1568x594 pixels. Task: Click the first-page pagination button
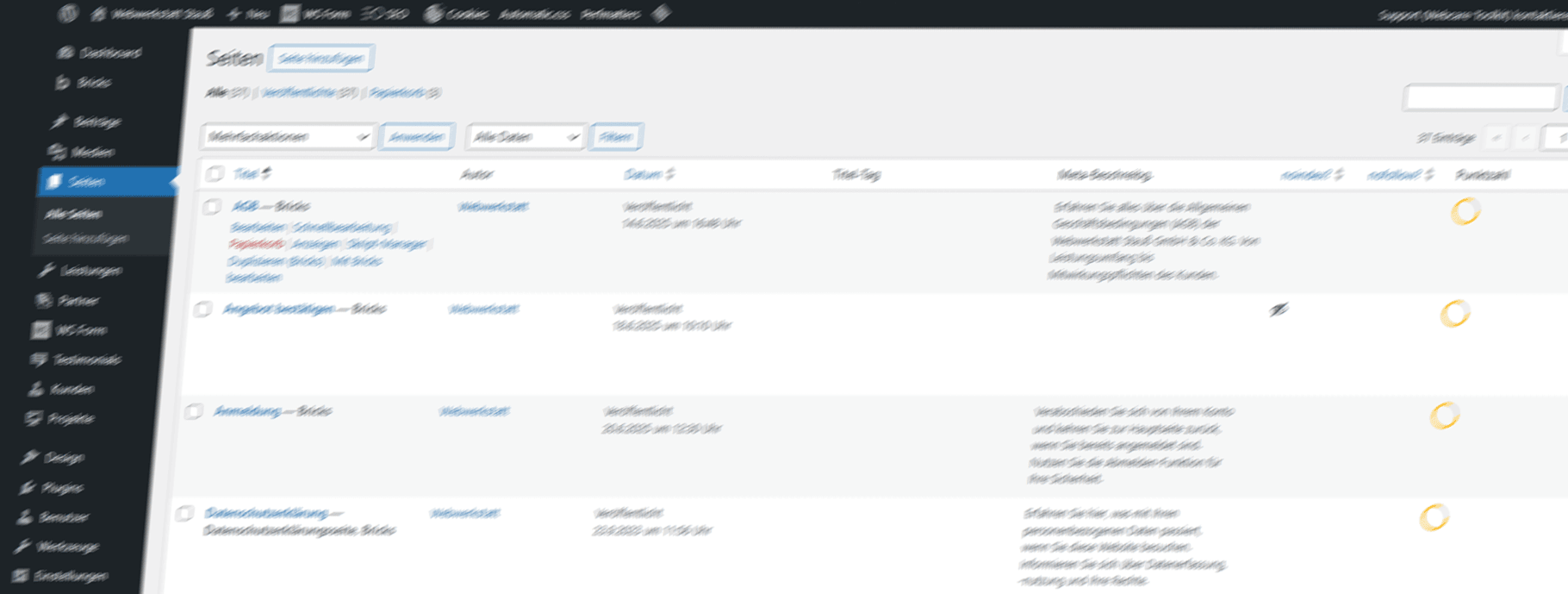(x=1496, y=138)
